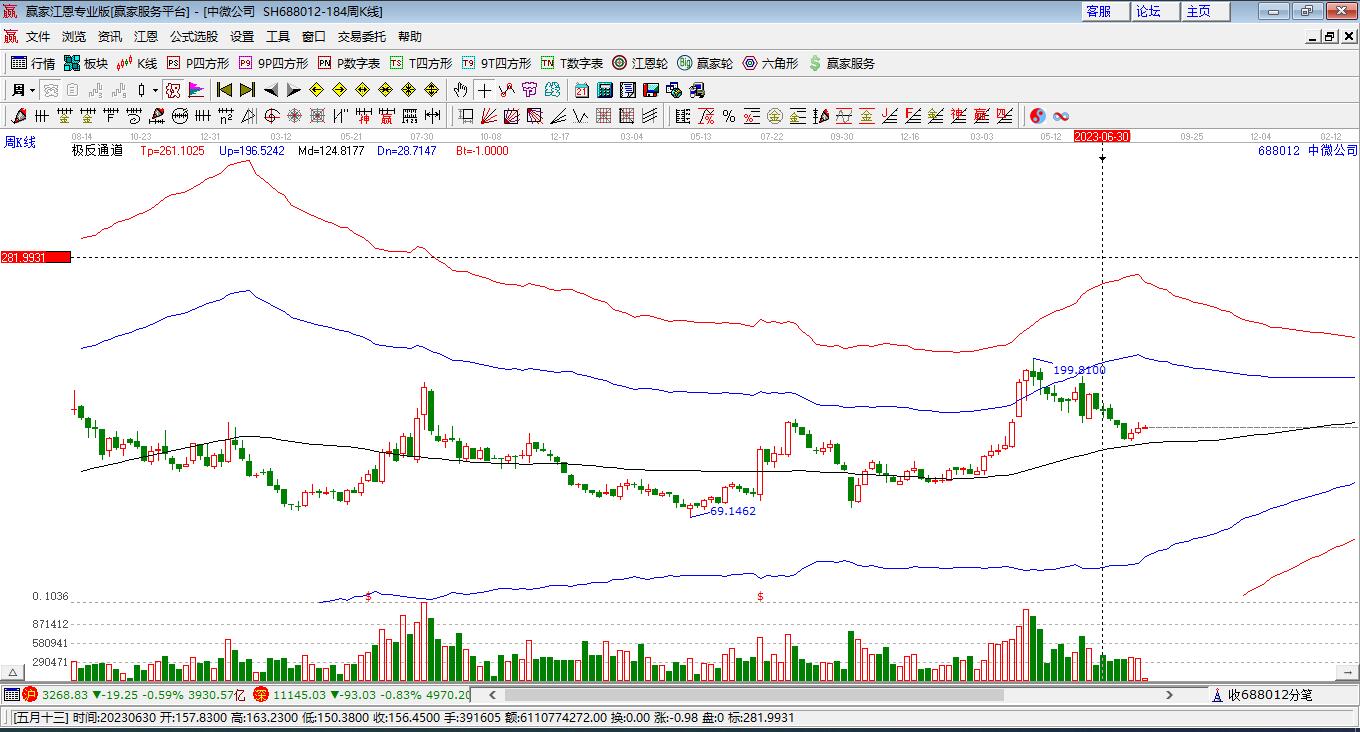Screen dimensions: 1360x732
Task: Open the T数字表 number table
Action: tap(572, 63)
